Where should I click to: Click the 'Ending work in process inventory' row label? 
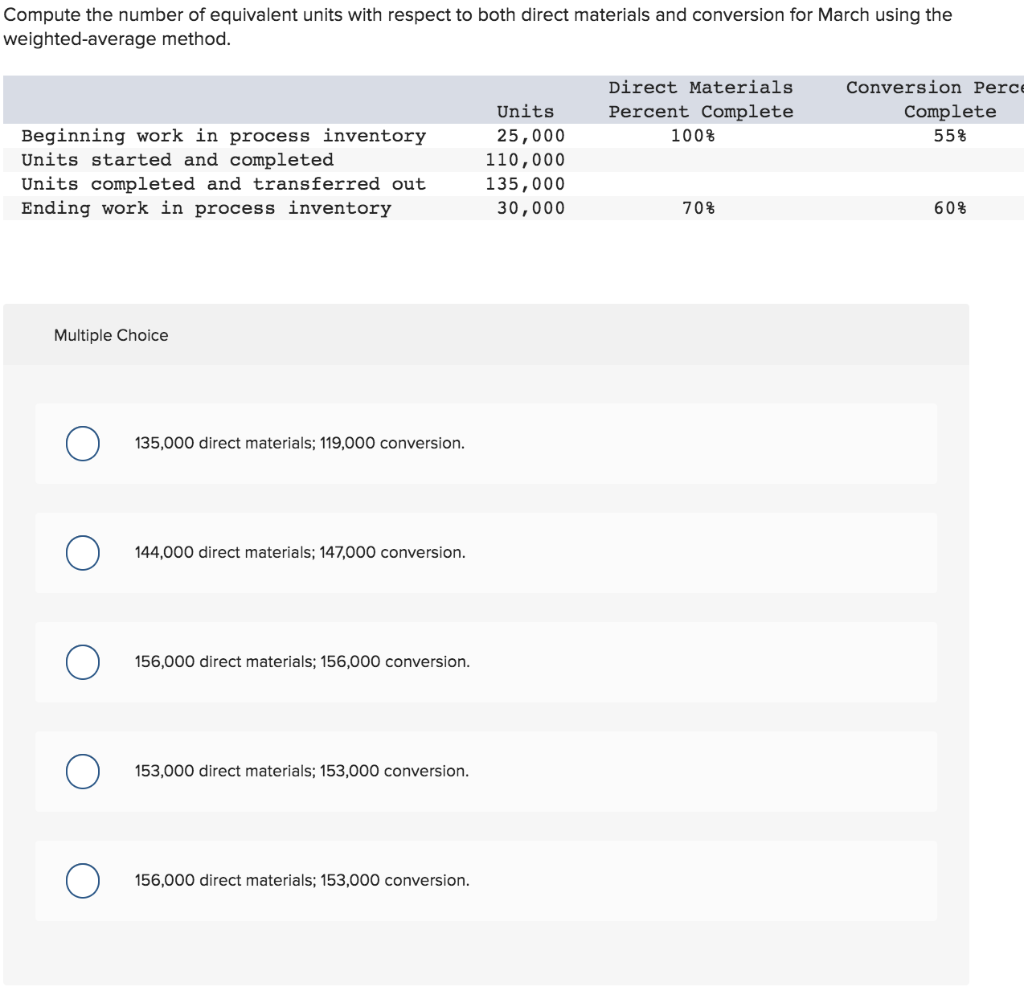pos(206,208)
